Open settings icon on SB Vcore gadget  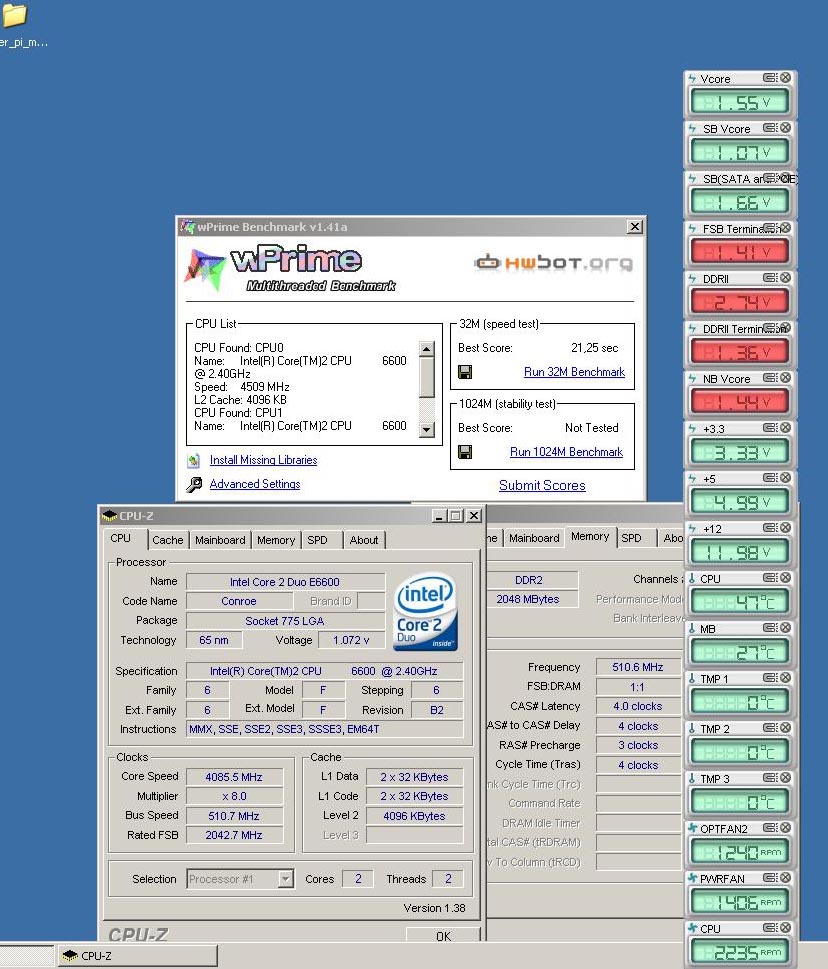pyautogui.click(x=770, y=128)
